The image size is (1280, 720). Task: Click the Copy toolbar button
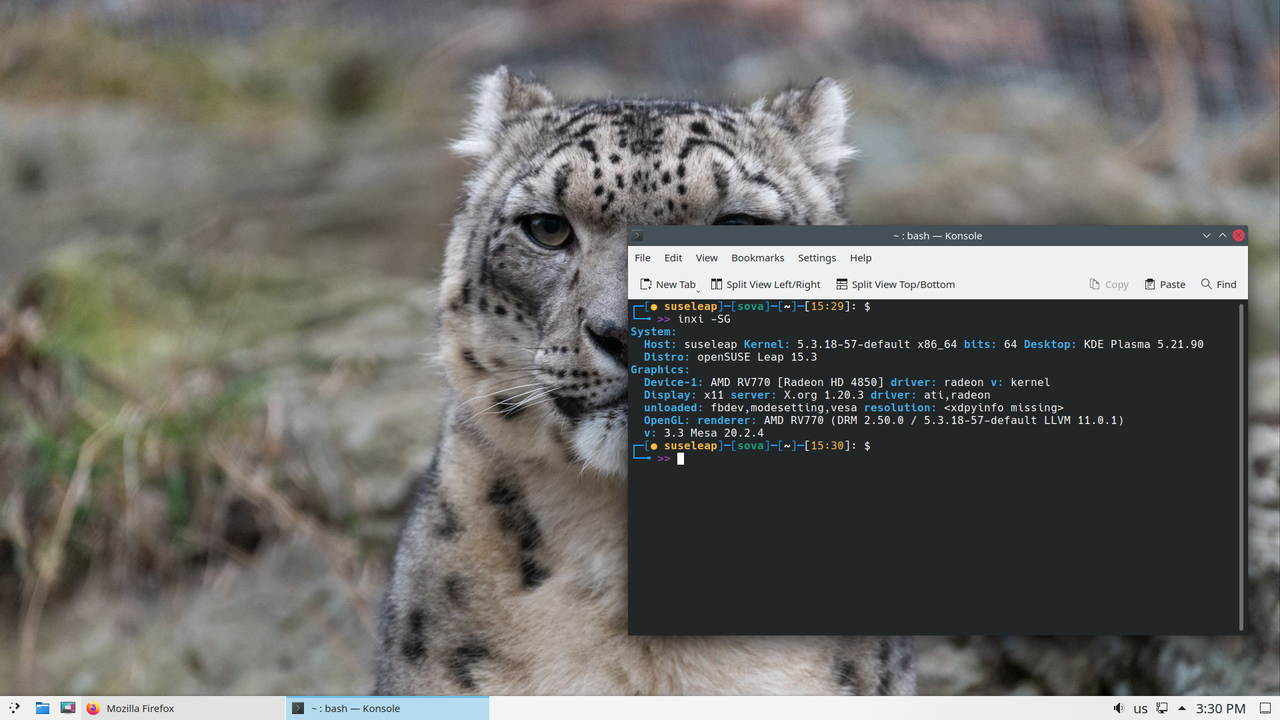pos(1109,285)
